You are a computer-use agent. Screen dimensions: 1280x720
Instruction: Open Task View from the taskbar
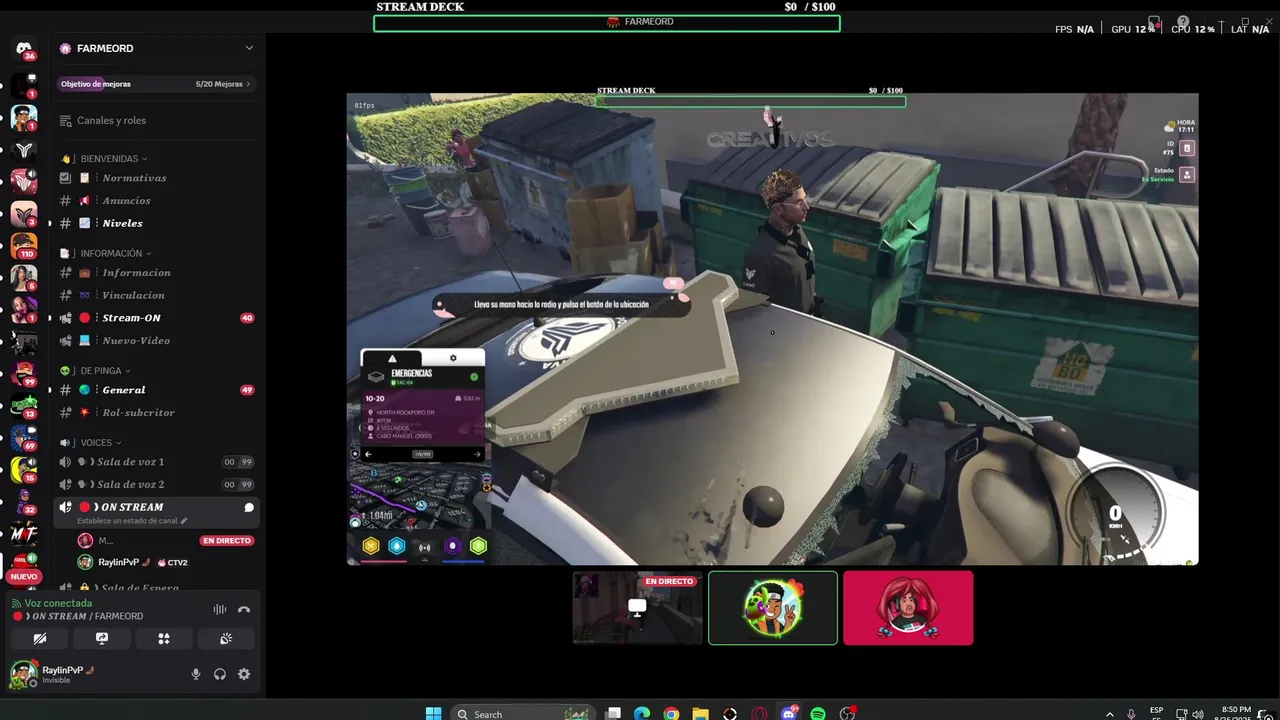point(614,713)
